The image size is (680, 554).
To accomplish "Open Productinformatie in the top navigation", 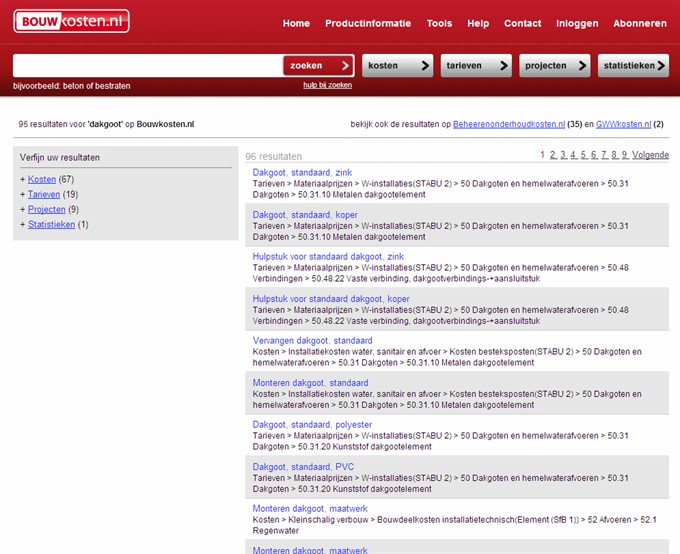I will pos(368,23).
